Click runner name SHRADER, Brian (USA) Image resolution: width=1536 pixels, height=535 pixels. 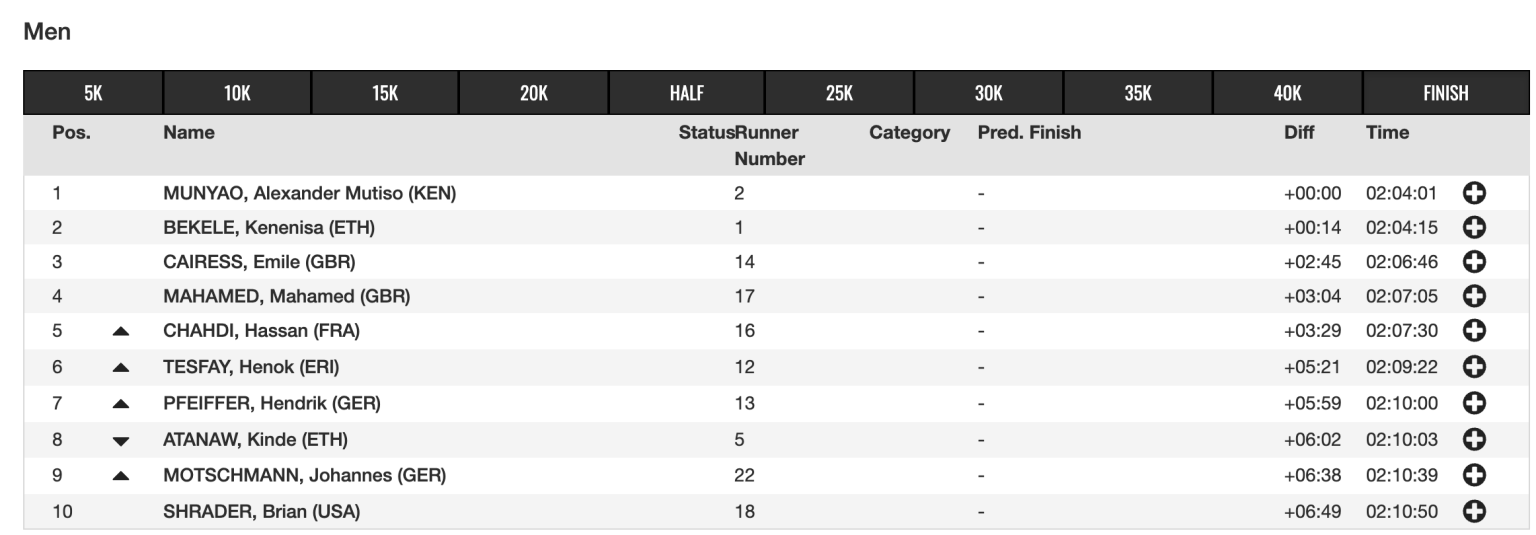pyautogui.click(x=262, y=512)
